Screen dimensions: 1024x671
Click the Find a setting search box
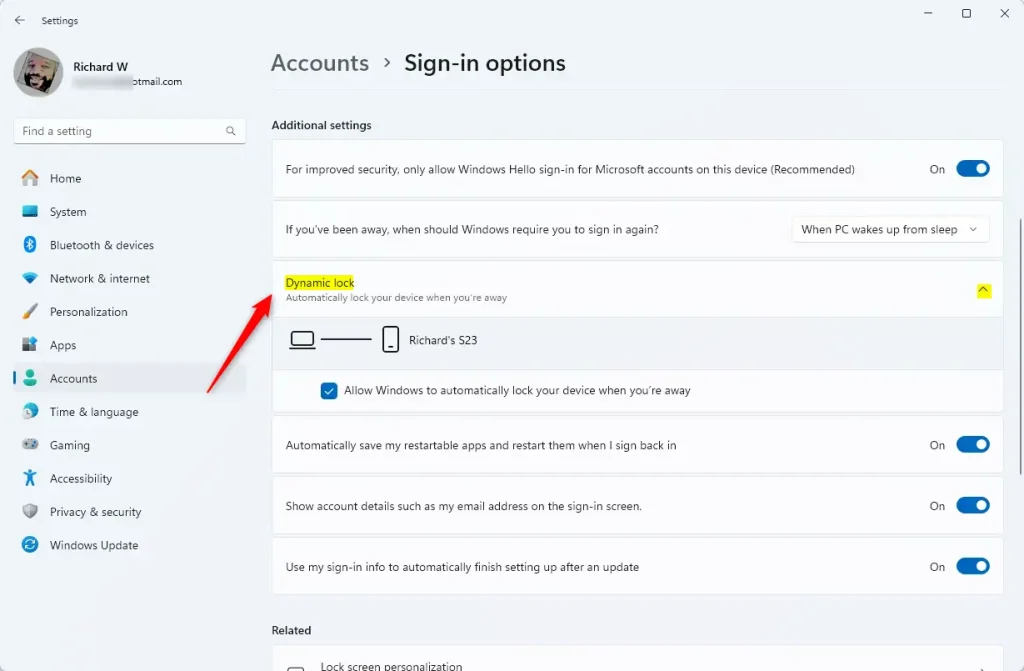120,131
